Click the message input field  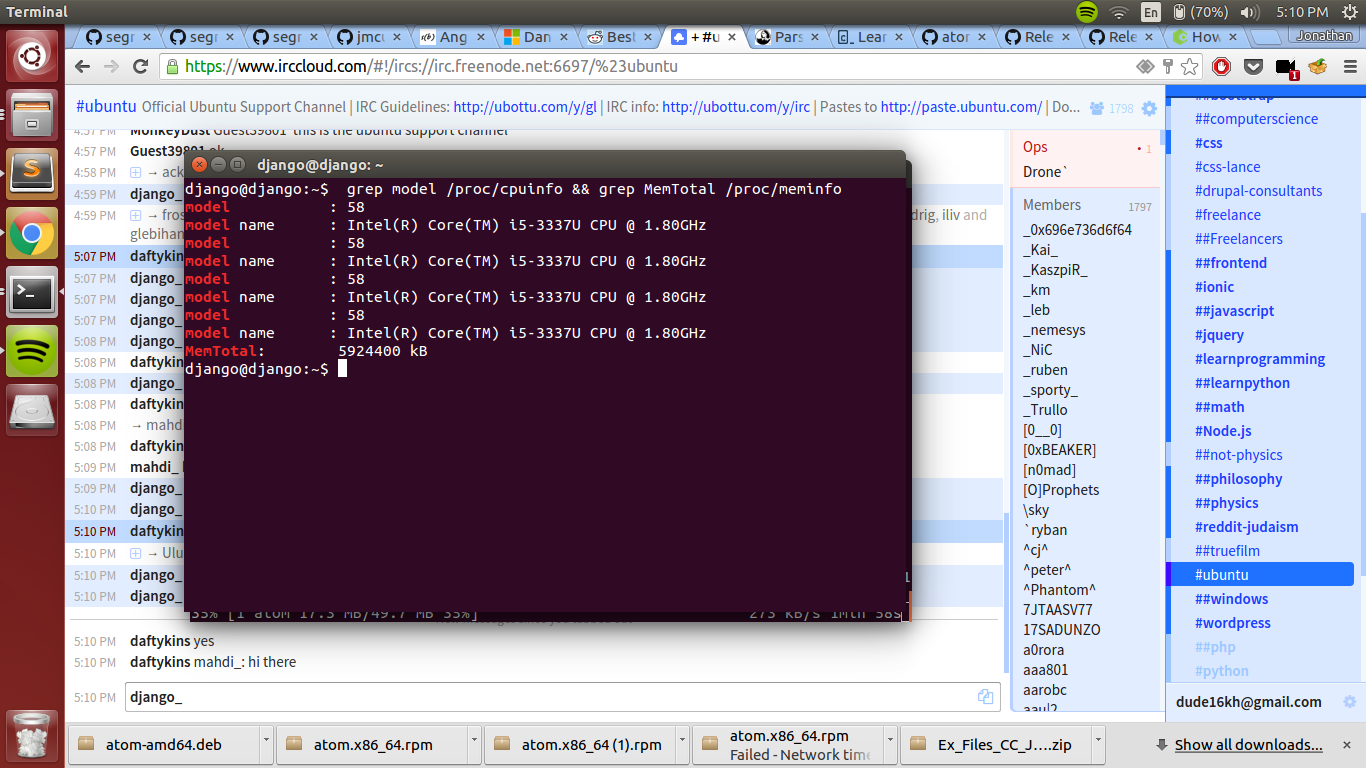(x=548, y=697)
